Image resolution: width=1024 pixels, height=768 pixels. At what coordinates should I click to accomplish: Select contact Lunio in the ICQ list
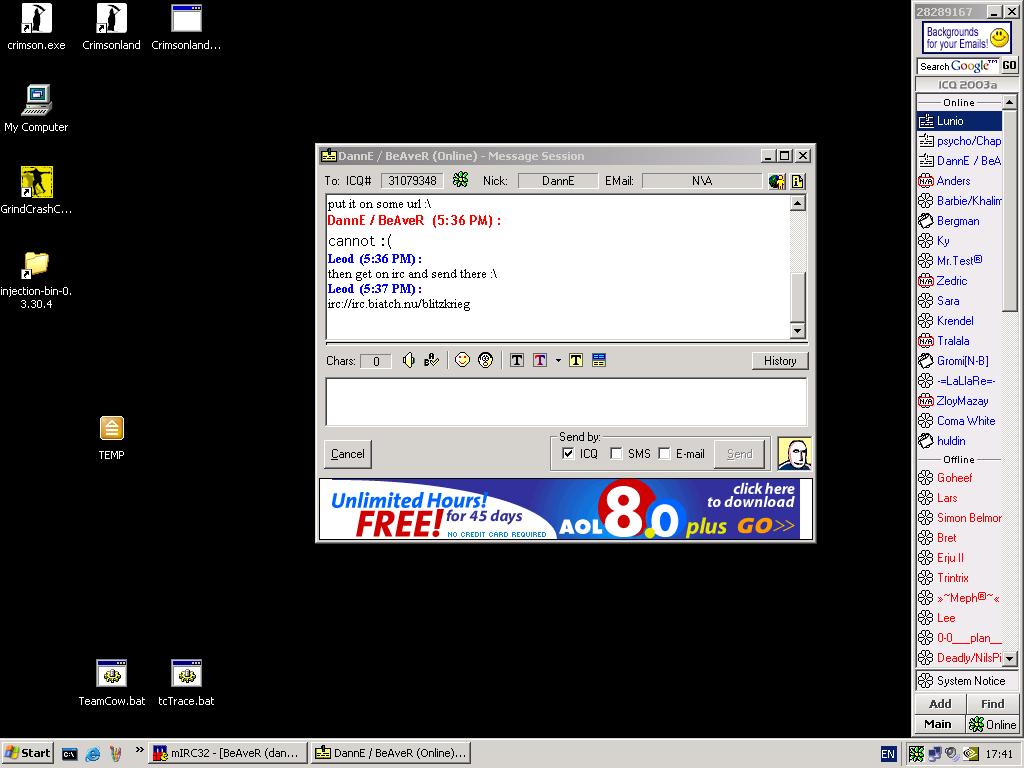click(959, 121)
